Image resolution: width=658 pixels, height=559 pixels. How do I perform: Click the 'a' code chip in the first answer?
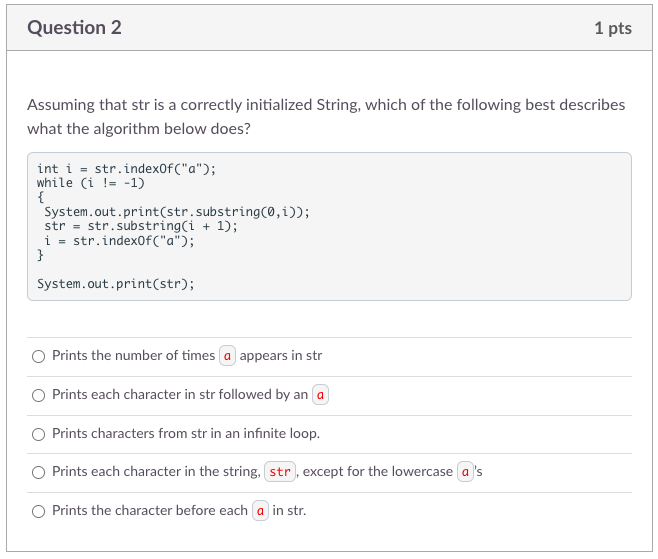coord(227,356)
